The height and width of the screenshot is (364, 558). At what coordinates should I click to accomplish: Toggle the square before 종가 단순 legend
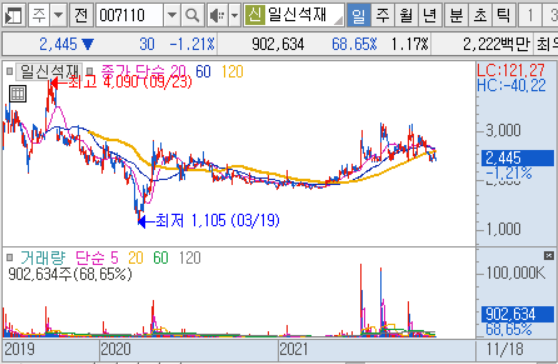coord(90,72)
